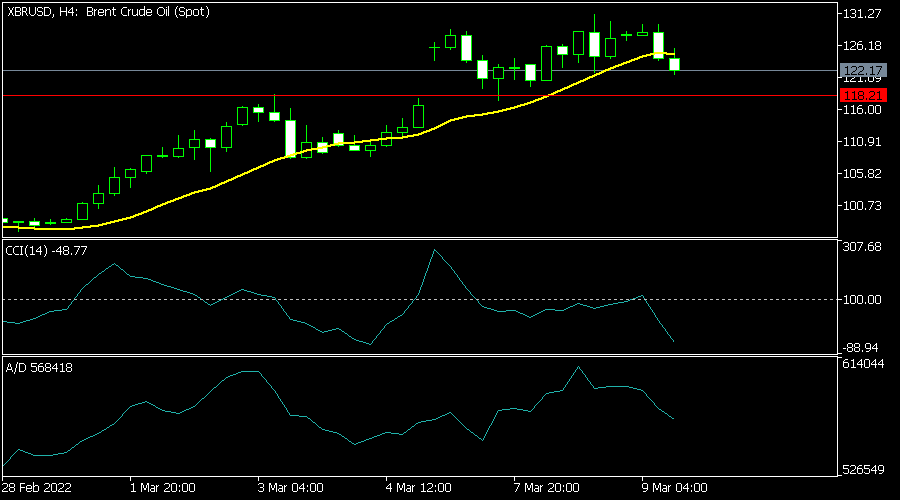Click the 105.82 price scale value
This screenshot has width=900, height=500.
[x=862, y=174]
